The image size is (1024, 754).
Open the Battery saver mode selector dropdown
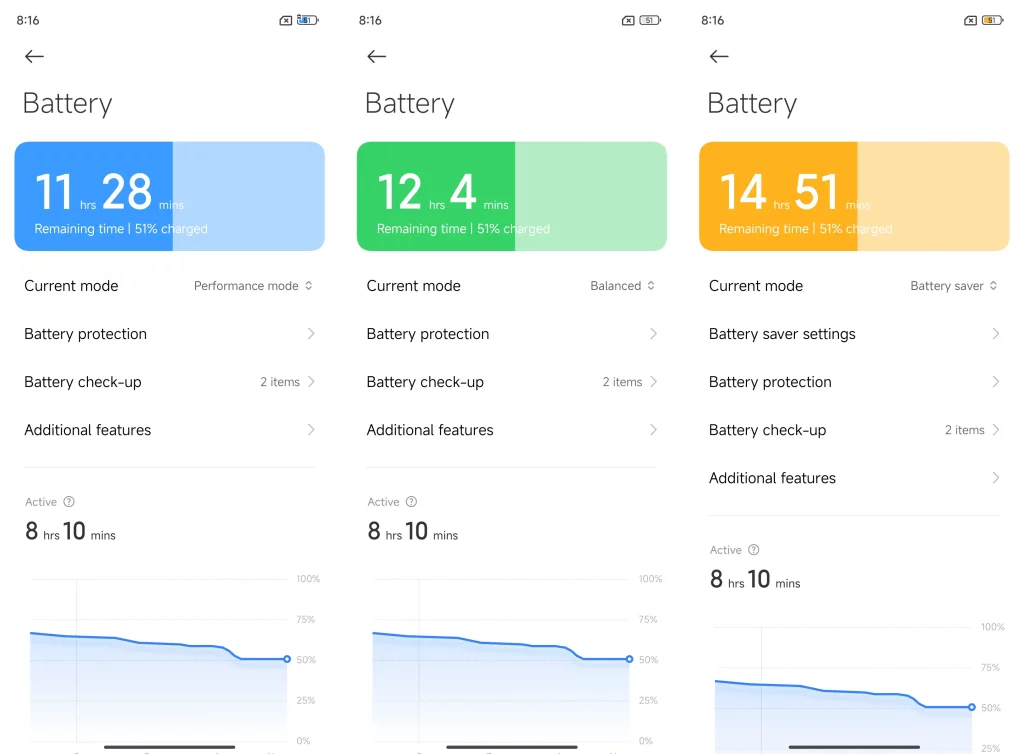(x=954, y=286)
